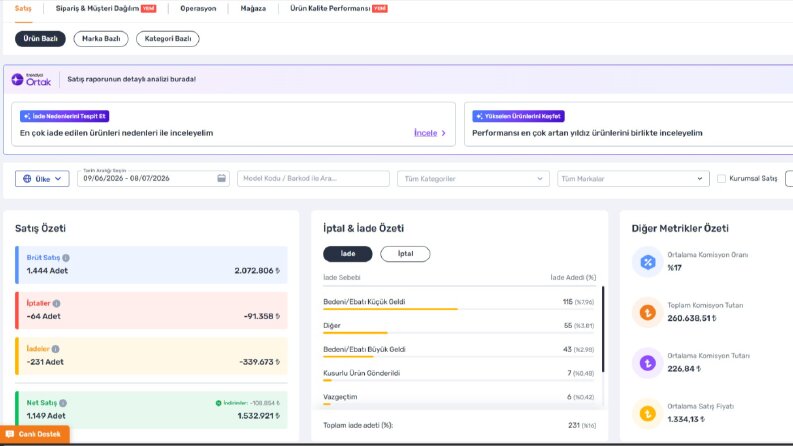The image size is (793, 446).
Task: Click the chat icon in Canlı Destek
Action: tap(10, 434)
